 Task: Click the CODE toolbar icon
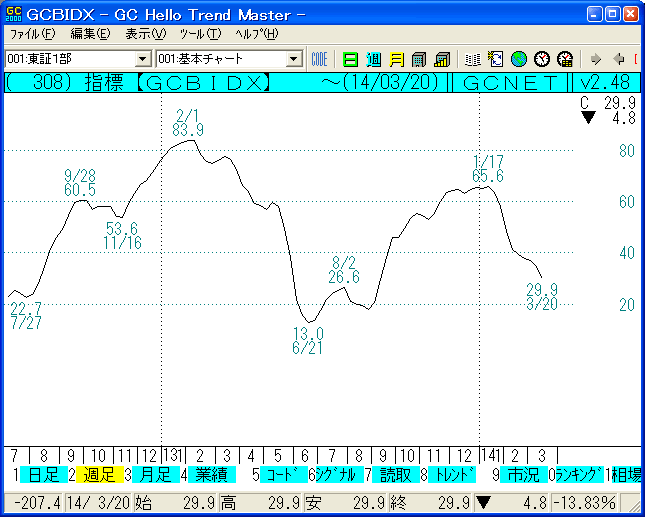[x=319, y=60]
